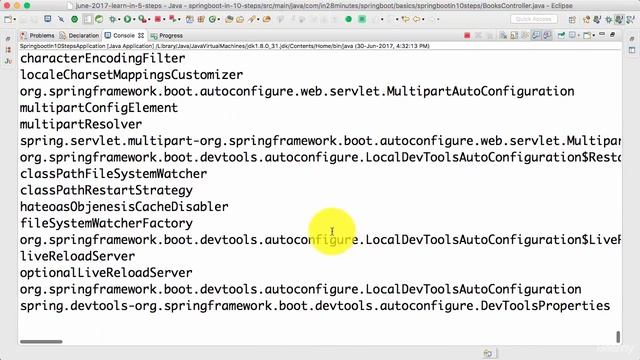Click the 'multipartConfigElement' console line
The height and width of the screenshot is (360, 640).
click(99, 108)
